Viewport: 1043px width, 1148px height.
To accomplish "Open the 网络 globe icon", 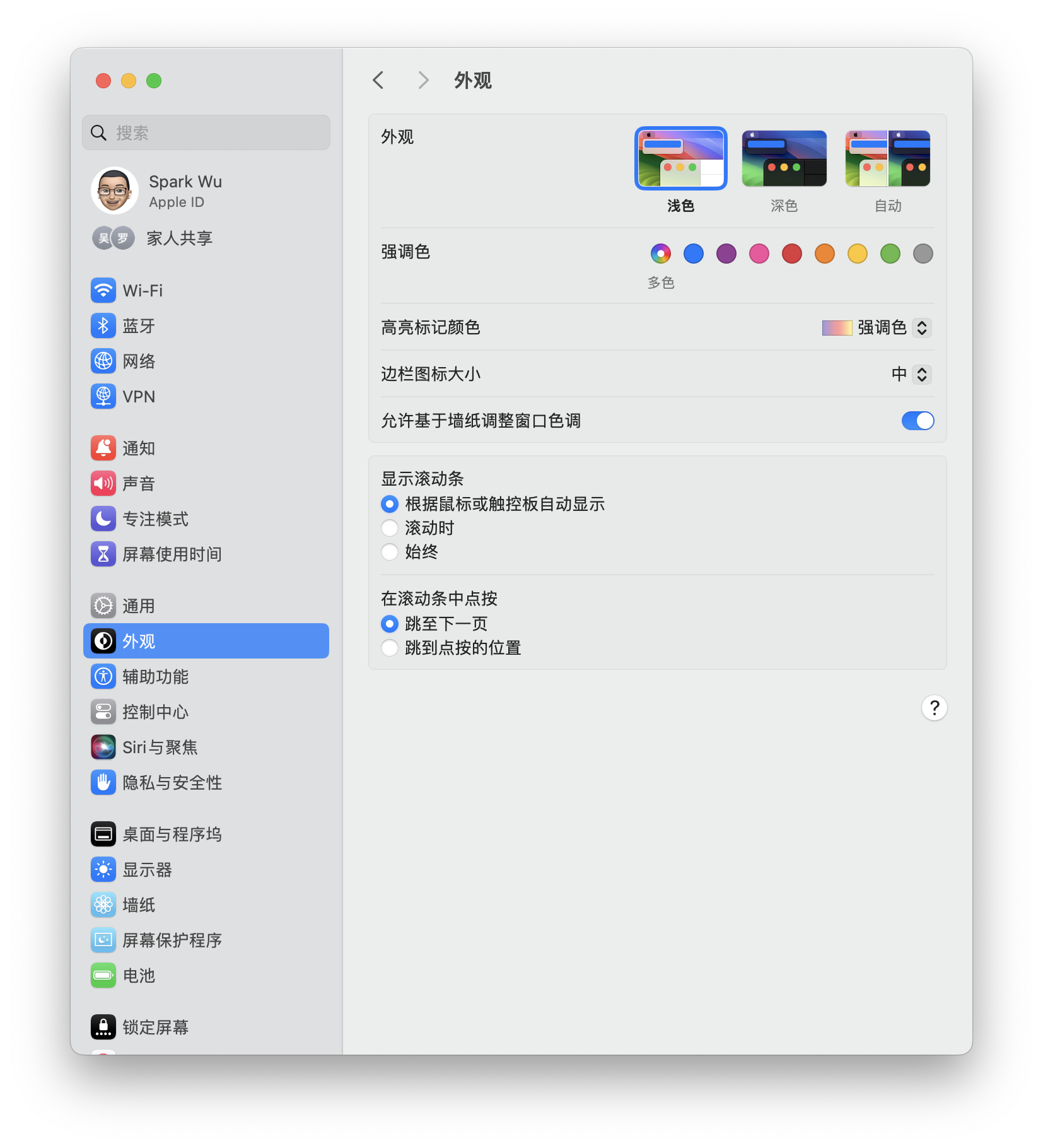I will pos(103,361).
